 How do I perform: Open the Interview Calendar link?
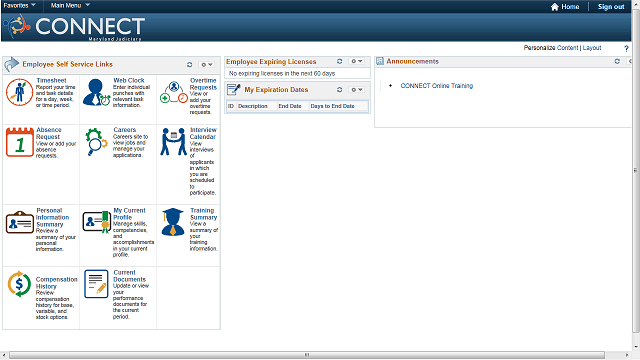coord(203,133)
